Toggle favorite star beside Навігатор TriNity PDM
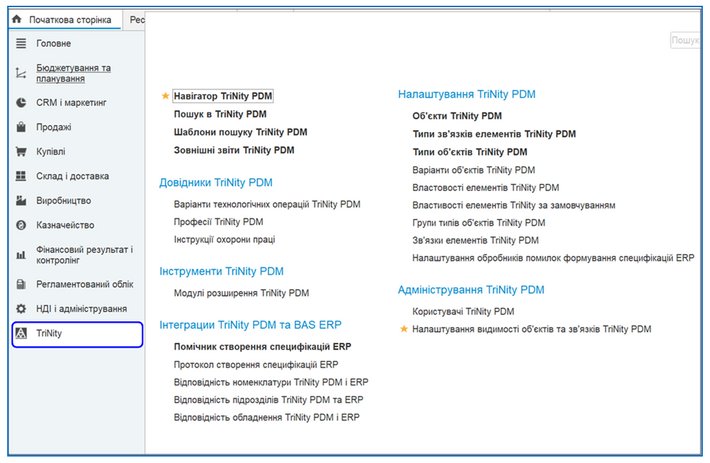Viewport: 710px width, 463px height. (165, 96)
